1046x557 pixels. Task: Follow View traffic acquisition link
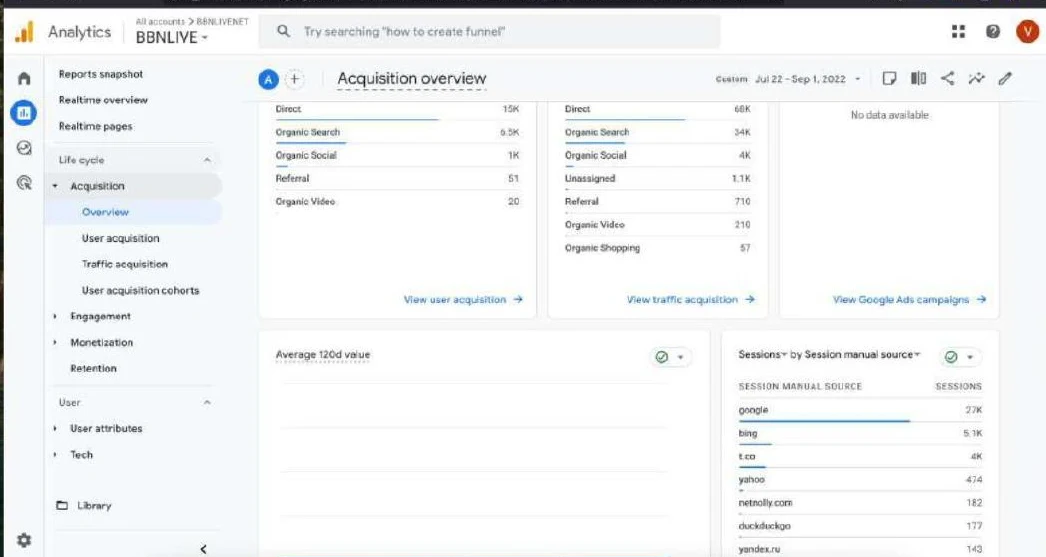coord(690,300)
